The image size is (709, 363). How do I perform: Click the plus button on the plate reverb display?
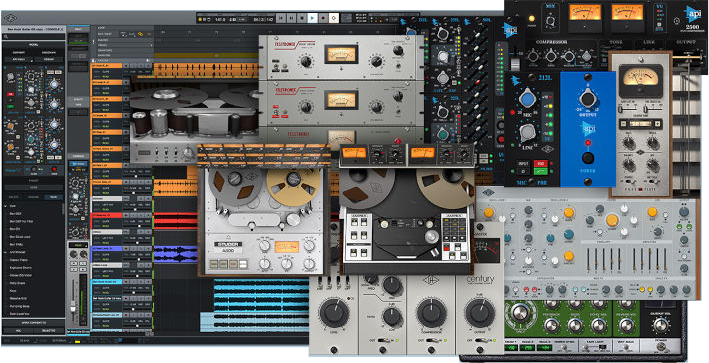point(658,123)
